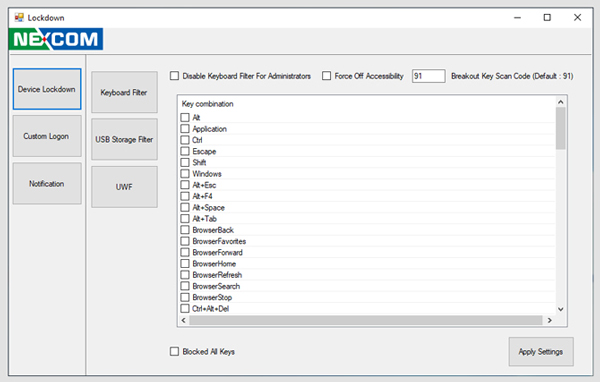Image resolution: width=600 pixels, height=382 pixels.
Task: Click the list's scroll up arrow
Action: coord(561,102)
